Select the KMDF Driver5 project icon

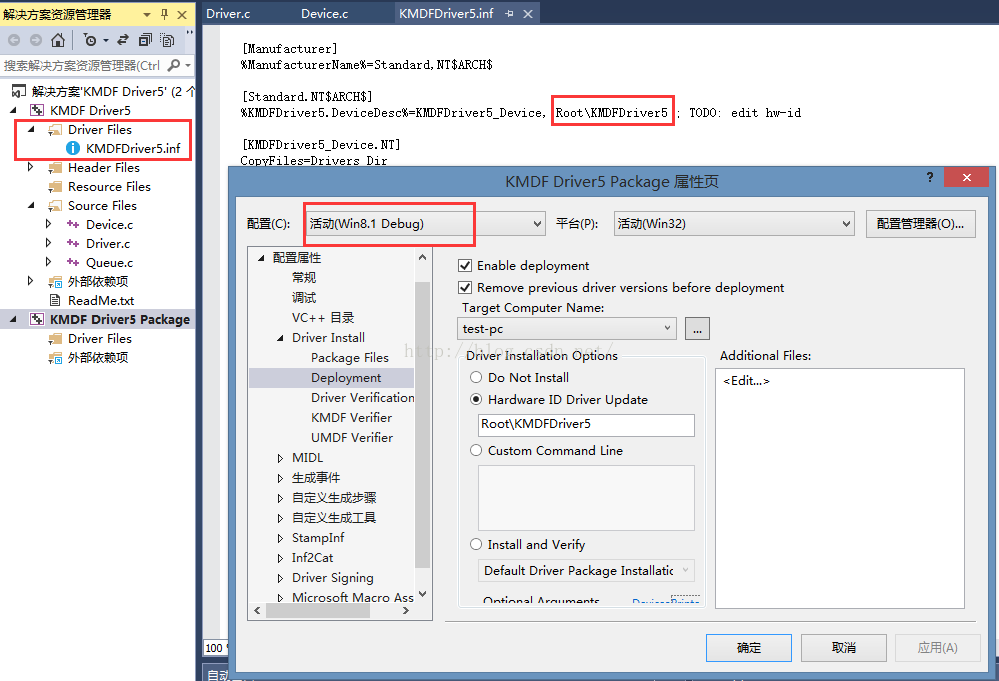tap(37, 110)
